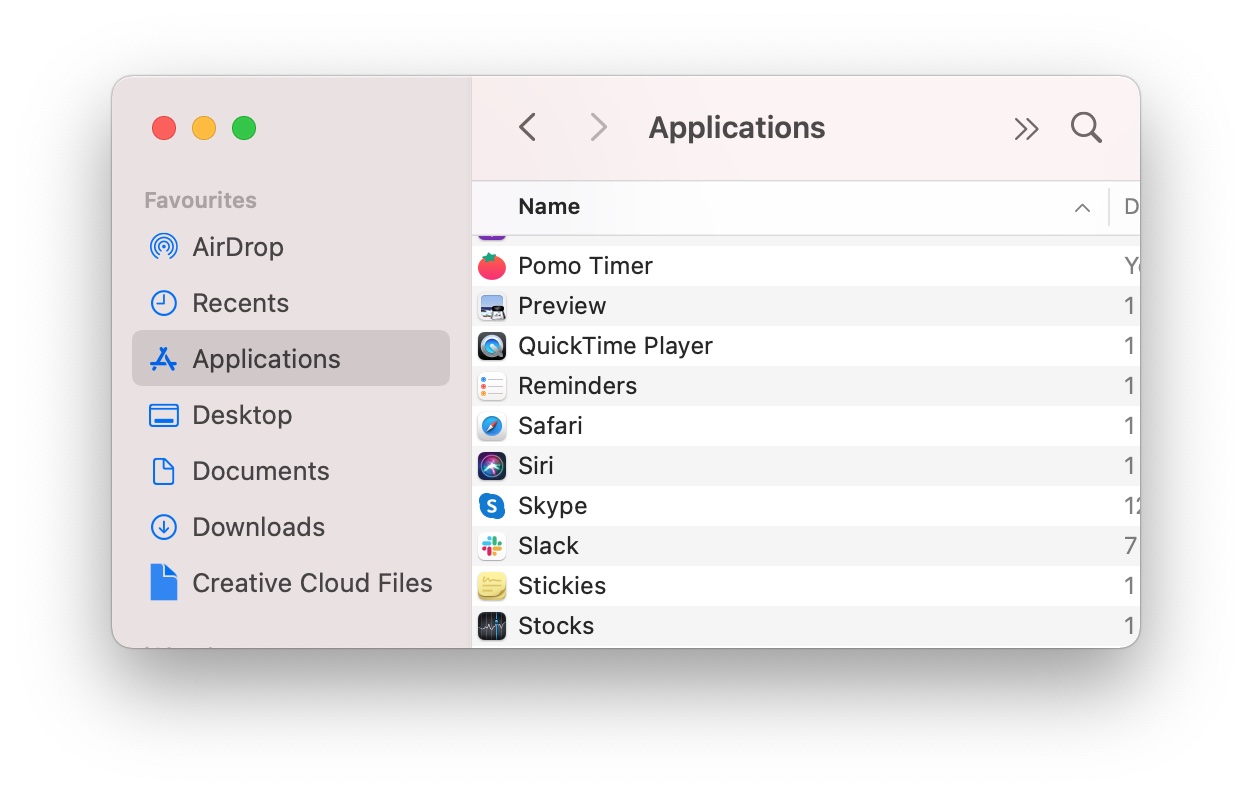Select the Reminders name text

tap(577, 386)
